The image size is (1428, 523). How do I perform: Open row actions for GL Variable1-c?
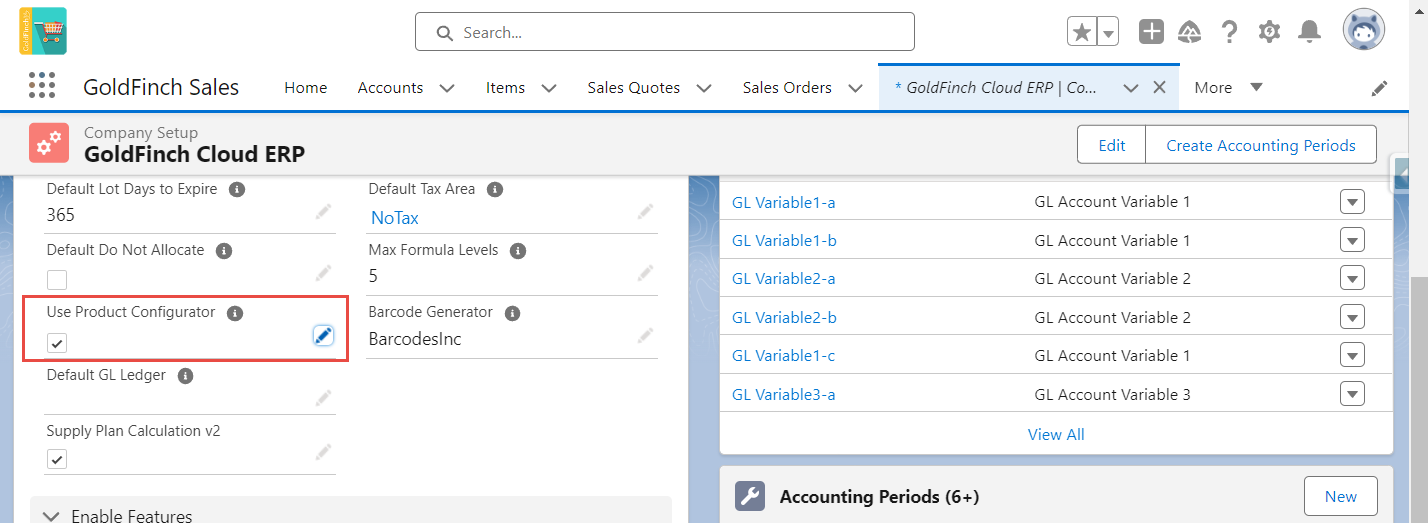point(1352,355)
